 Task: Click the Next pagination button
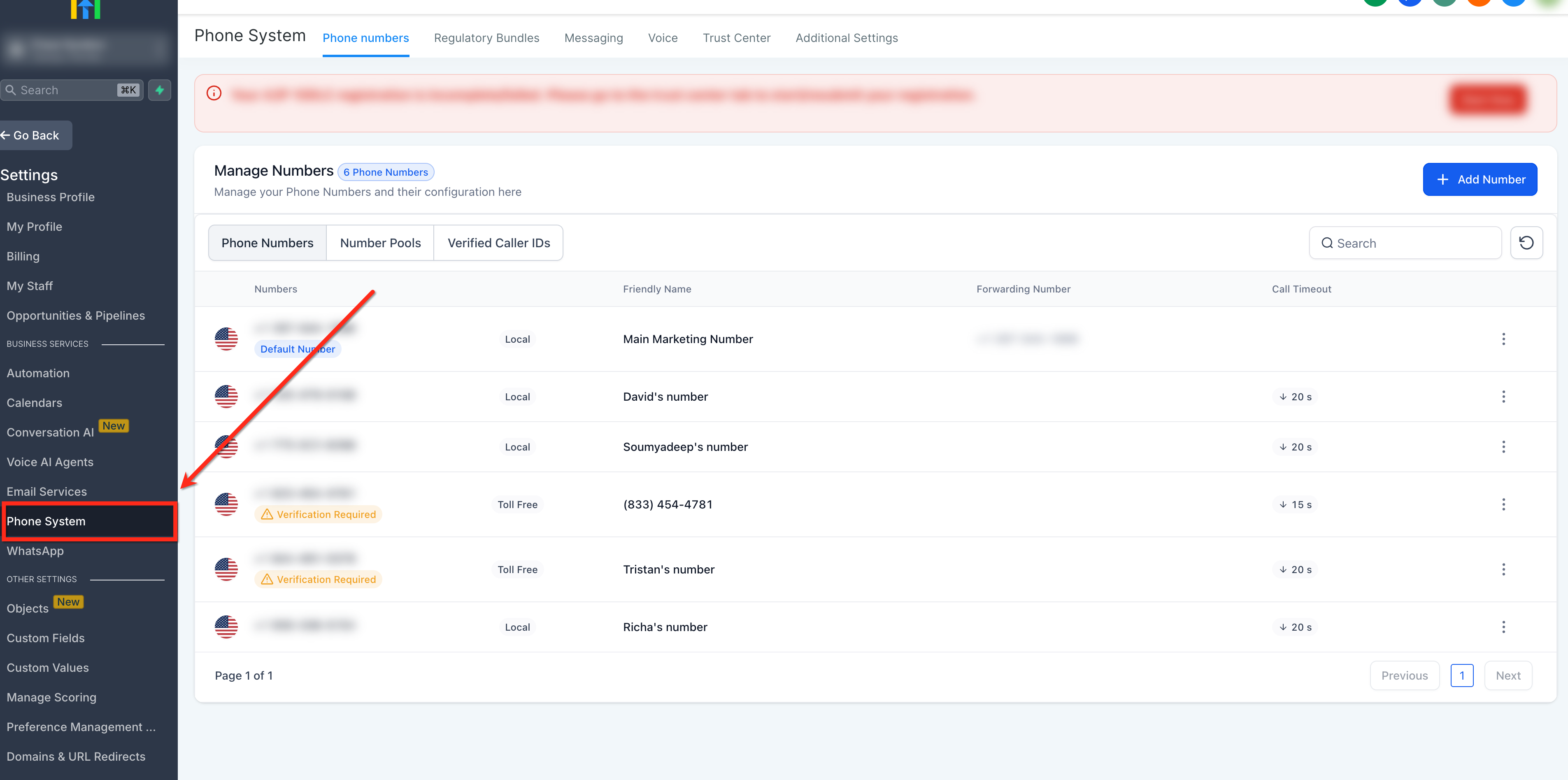1507,676
